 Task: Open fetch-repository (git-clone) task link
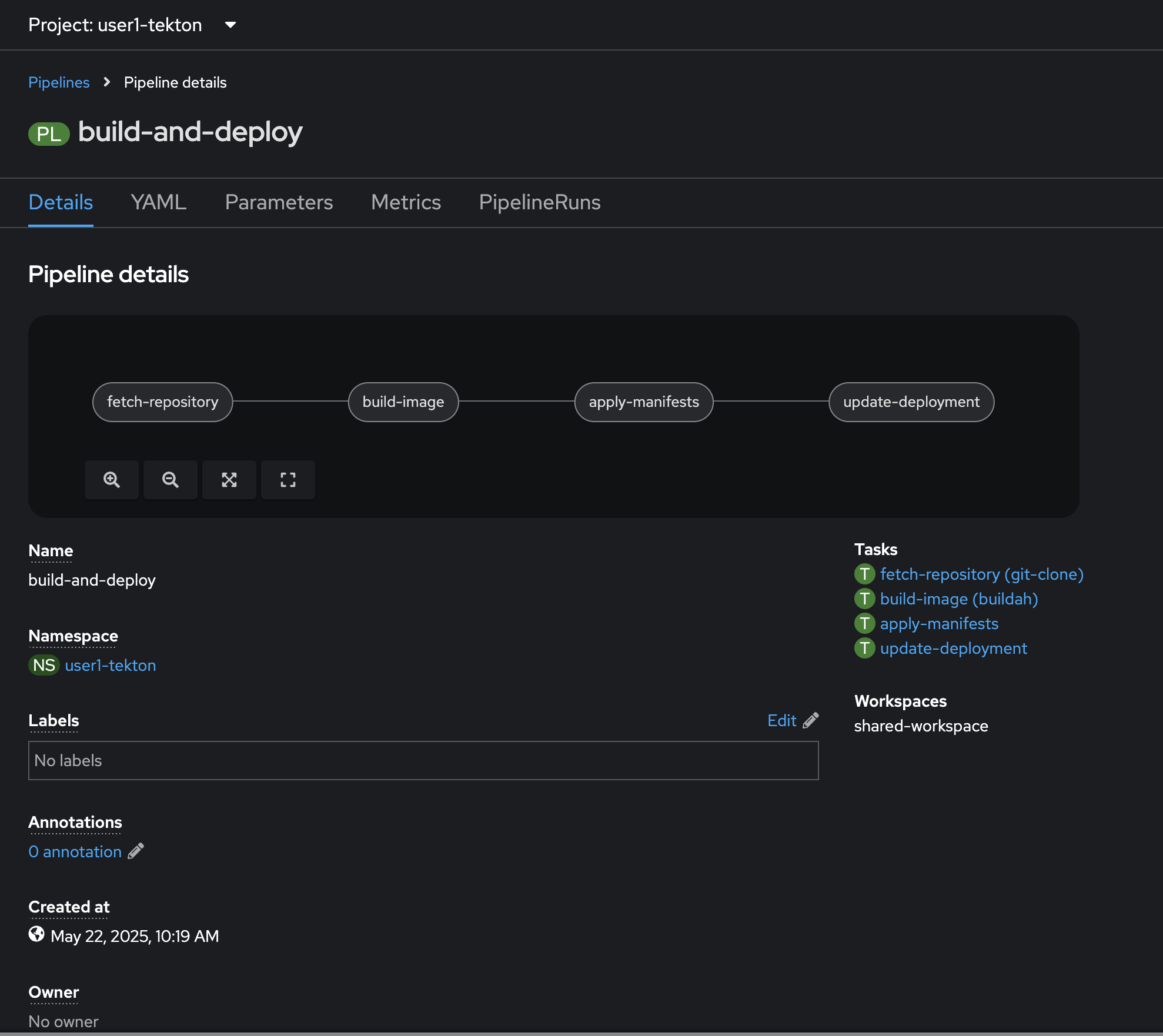click(x=982, y=574)
